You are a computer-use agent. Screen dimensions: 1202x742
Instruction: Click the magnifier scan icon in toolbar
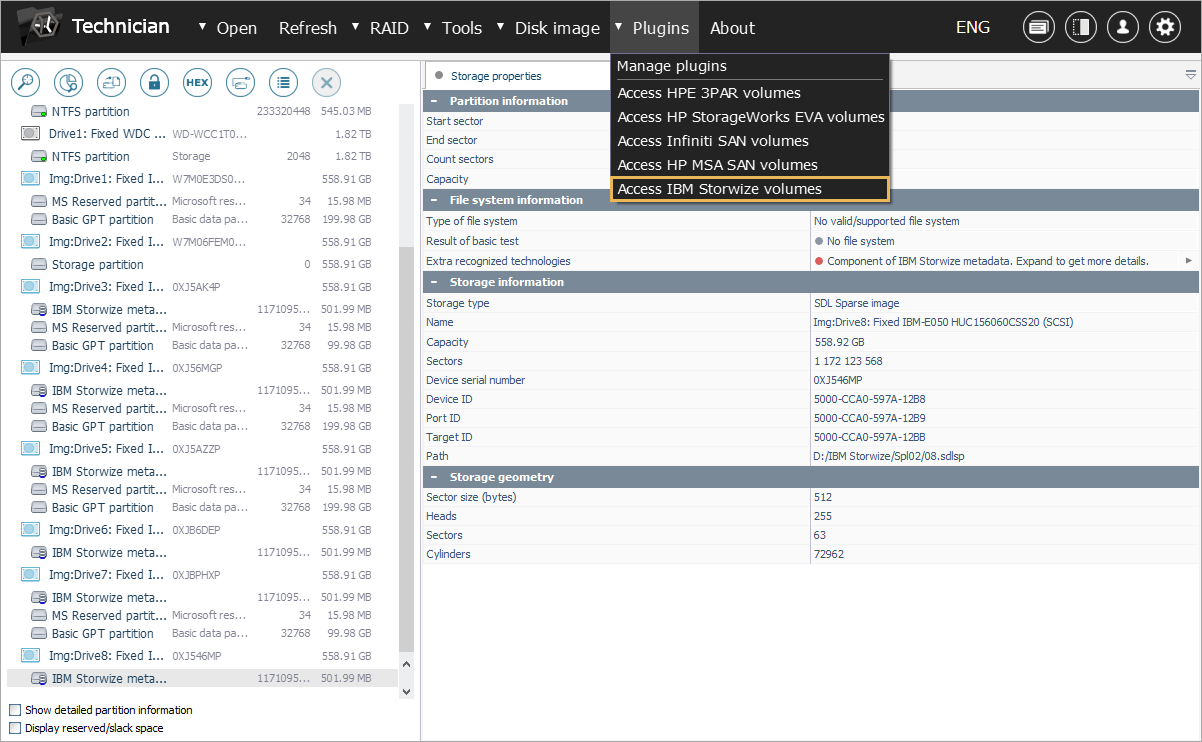pos(25,82)
